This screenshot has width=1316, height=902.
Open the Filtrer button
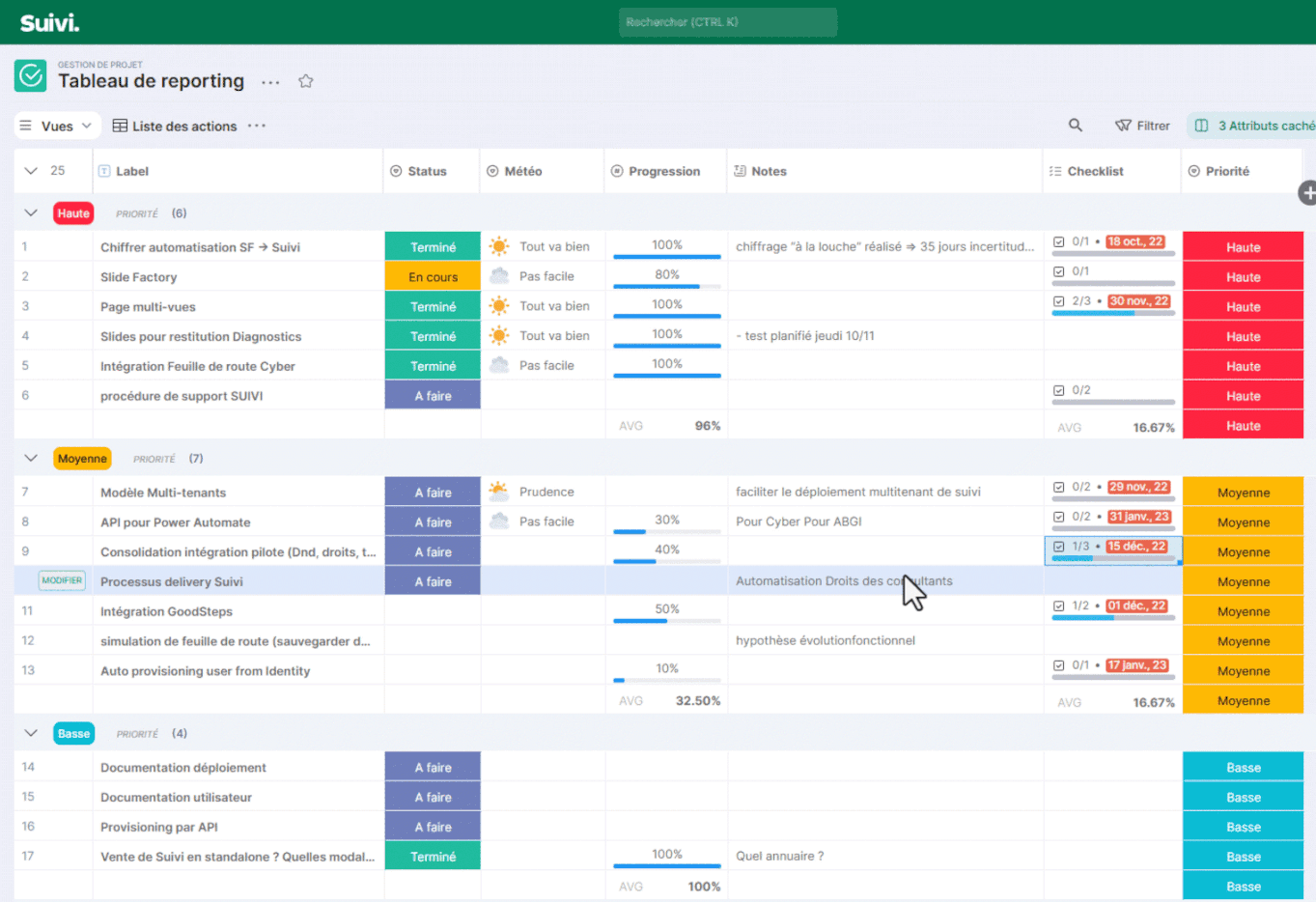[1142, 126]
